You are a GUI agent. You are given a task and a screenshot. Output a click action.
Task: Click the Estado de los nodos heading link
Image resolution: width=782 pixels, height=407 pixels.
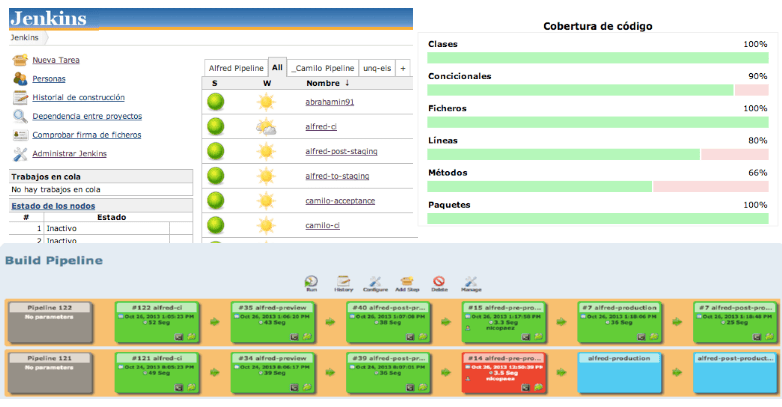coord(53,205)
